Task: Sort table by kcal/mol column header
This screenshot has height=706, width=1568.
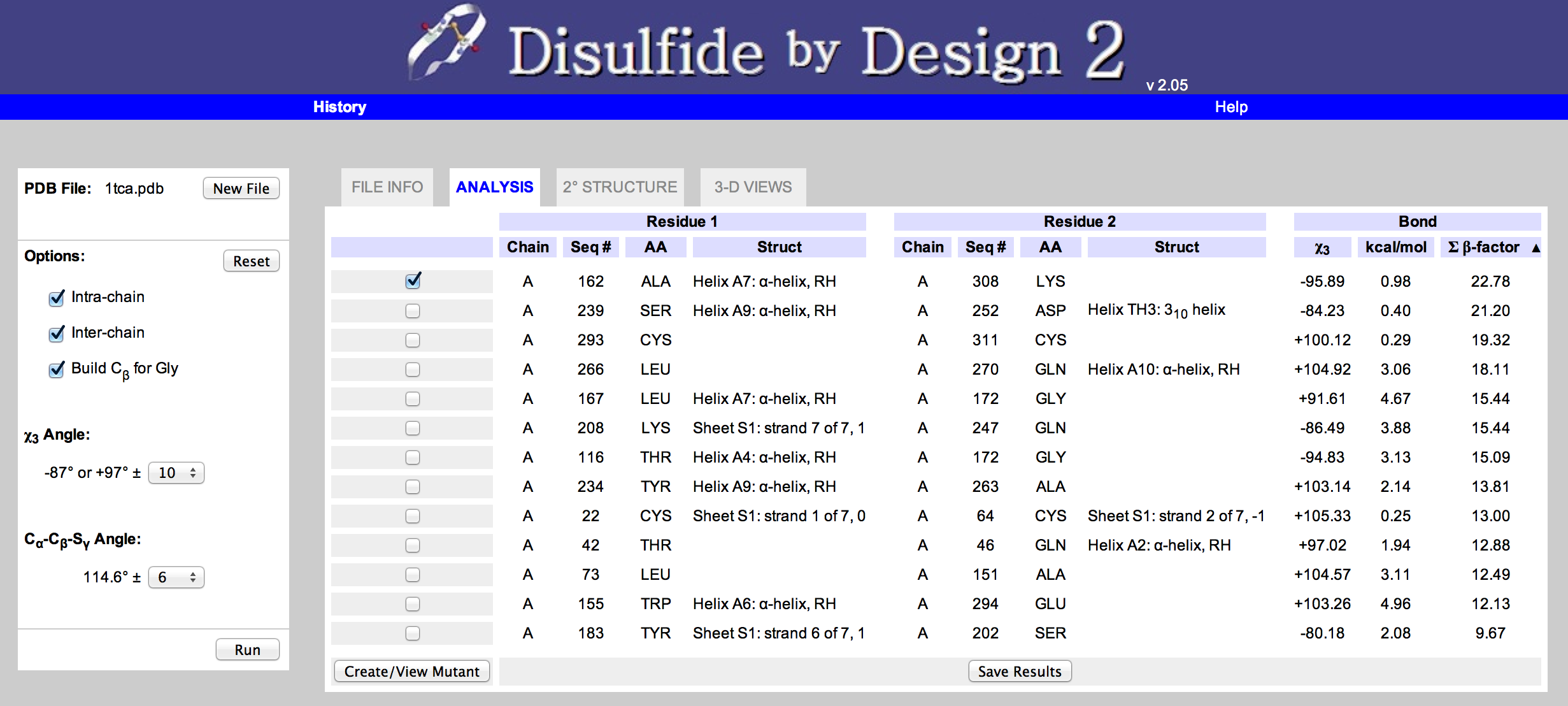Action: point(1396,247)
